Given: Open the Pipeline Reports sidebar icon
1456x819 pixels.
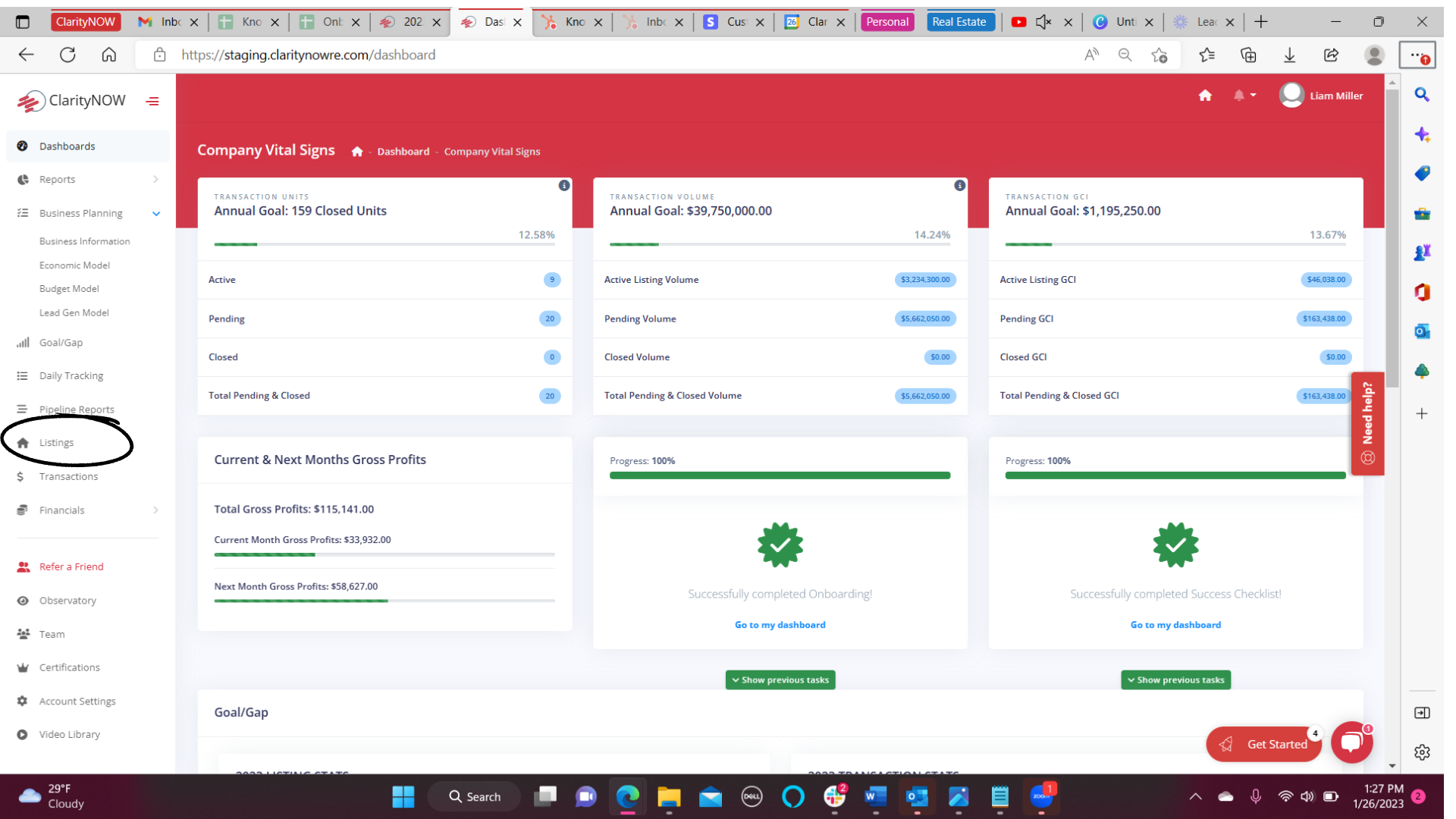Looking at the screenshot, I should (22, 408).
